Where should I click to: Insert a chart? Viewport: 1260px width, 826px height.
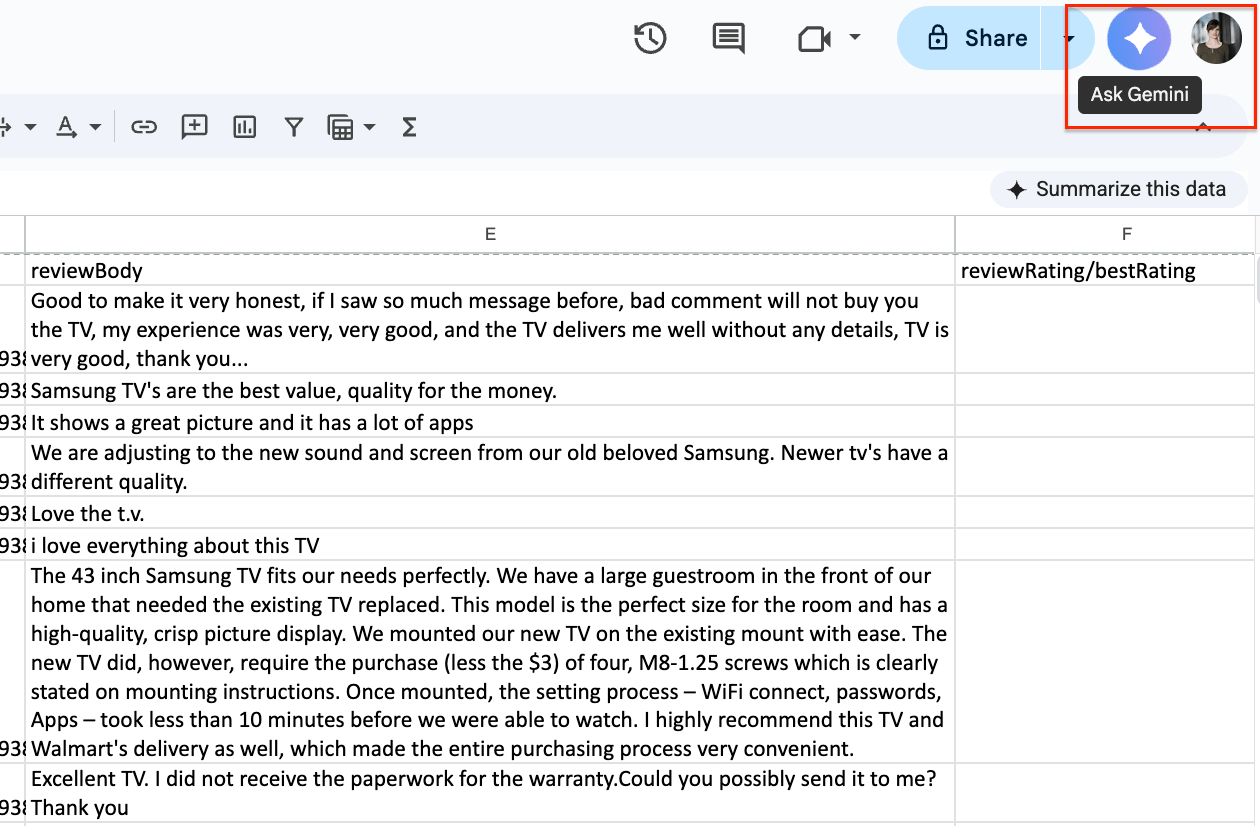(x=244, y=127)
